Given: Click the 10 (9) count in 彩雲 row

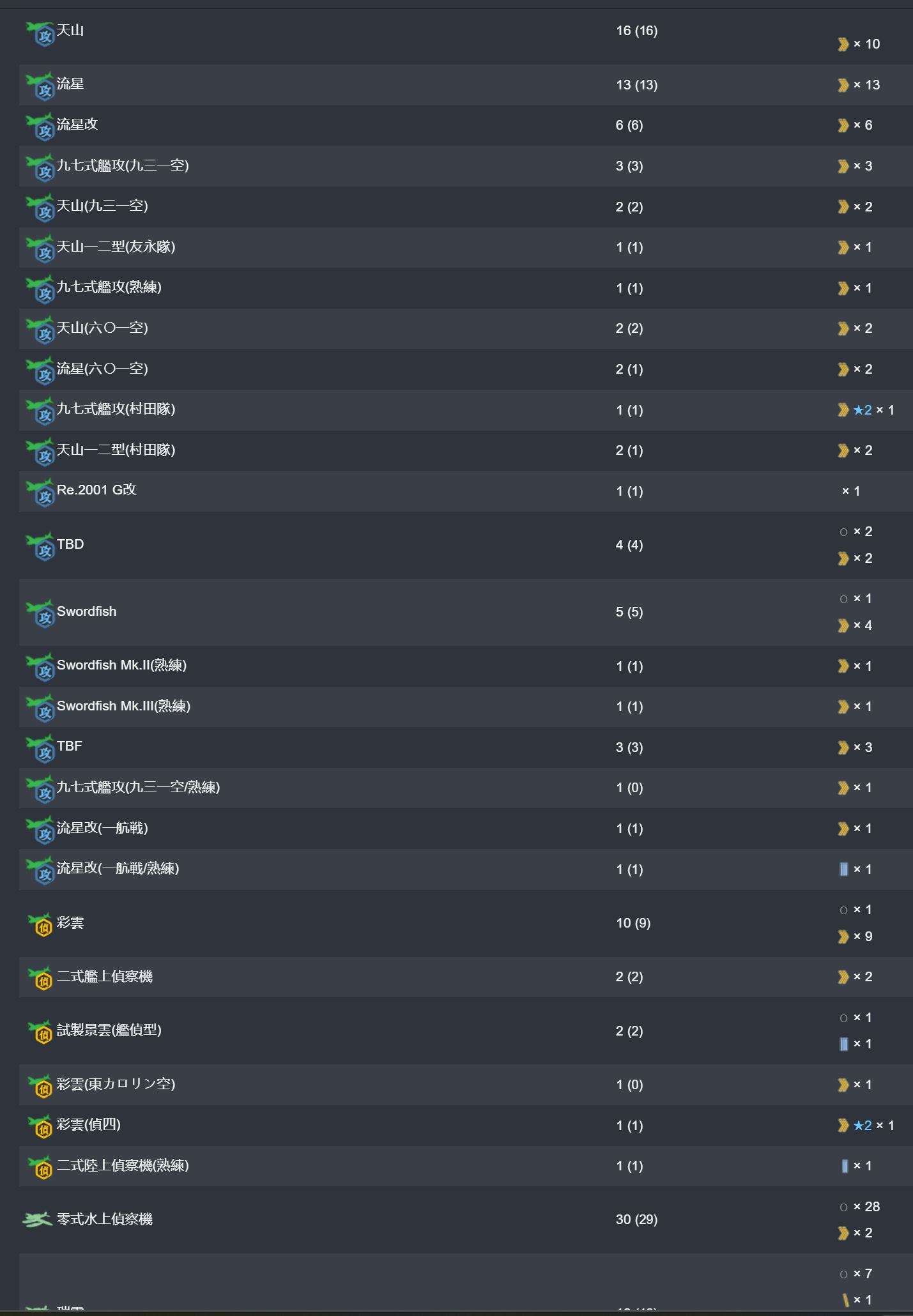Looking at the screenshot, I should (x=633, y=923).
